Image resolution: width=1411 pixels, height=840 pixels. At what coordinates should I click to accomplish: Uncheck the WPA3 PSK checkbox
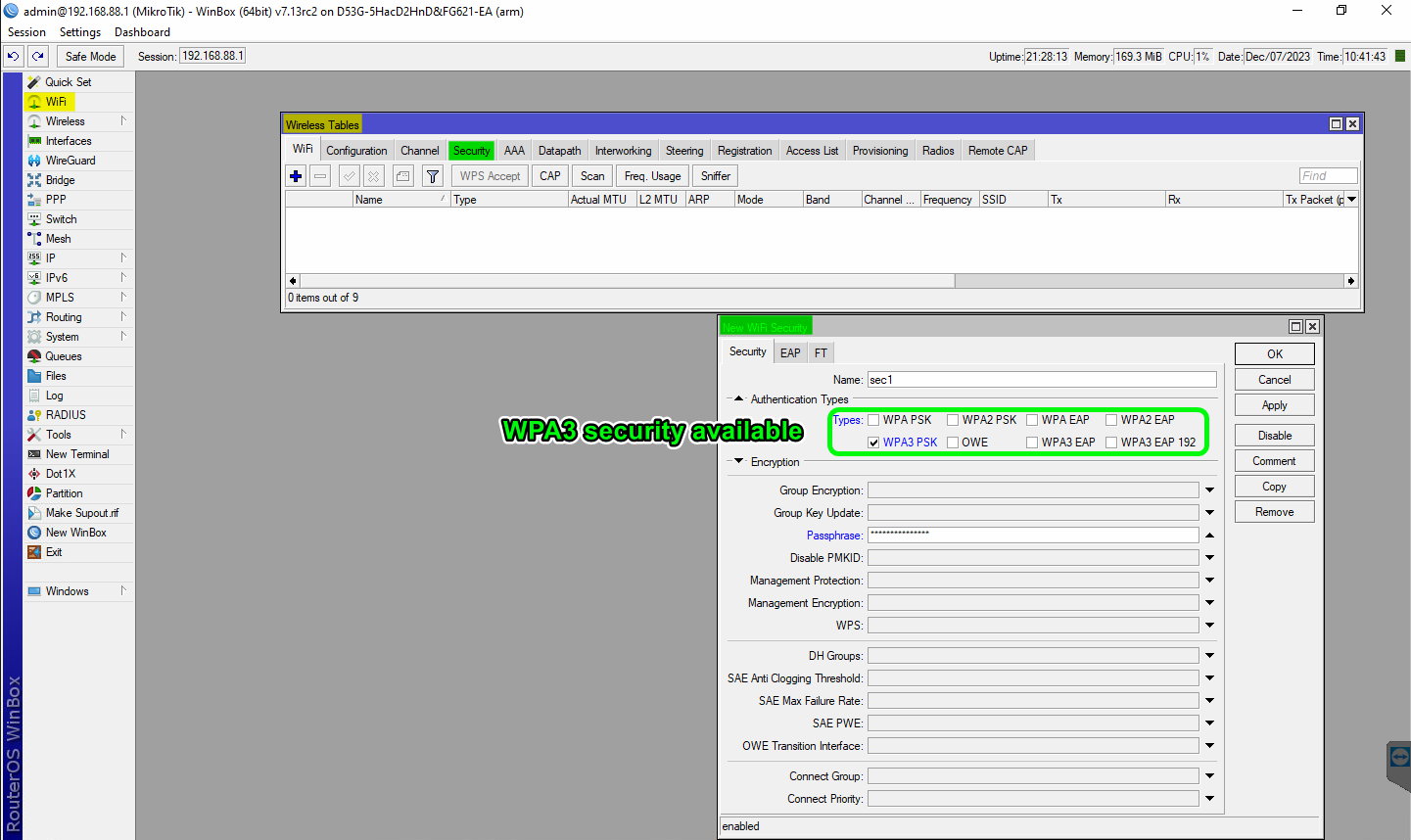(873, 443)
